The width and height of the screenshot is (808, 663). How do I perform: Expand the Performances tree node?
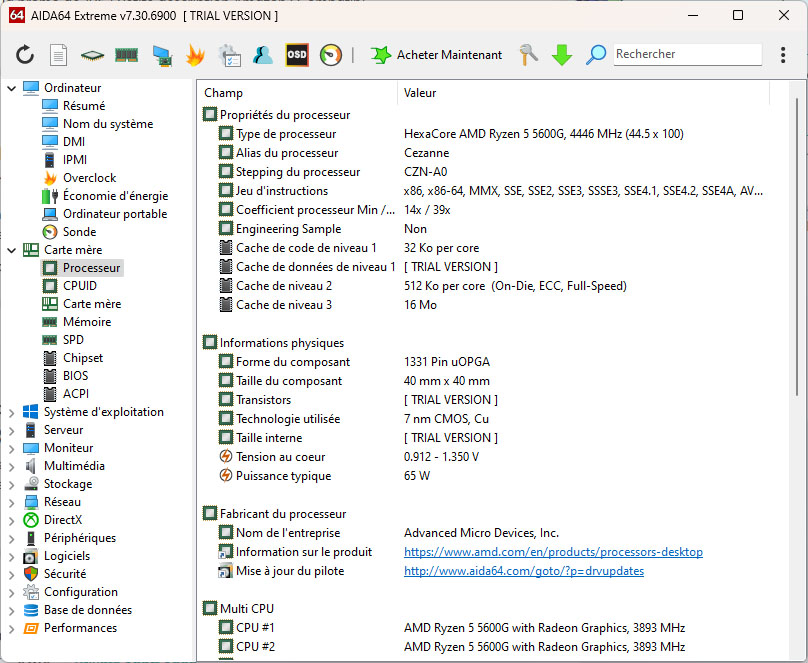pos(11,629)
